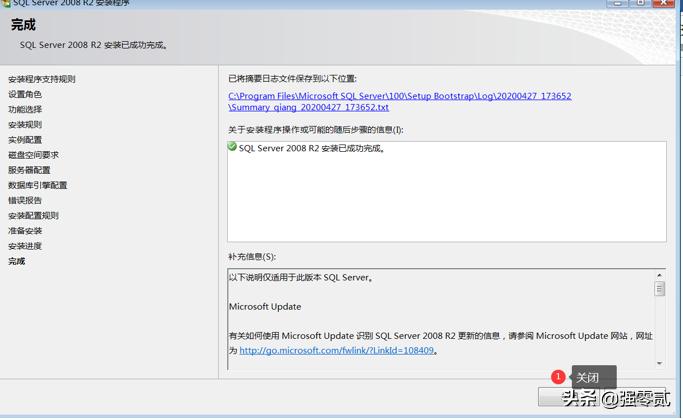Click the green success checkmark icon
Screen dimensions: 683x420
click(x=232, y=147)
